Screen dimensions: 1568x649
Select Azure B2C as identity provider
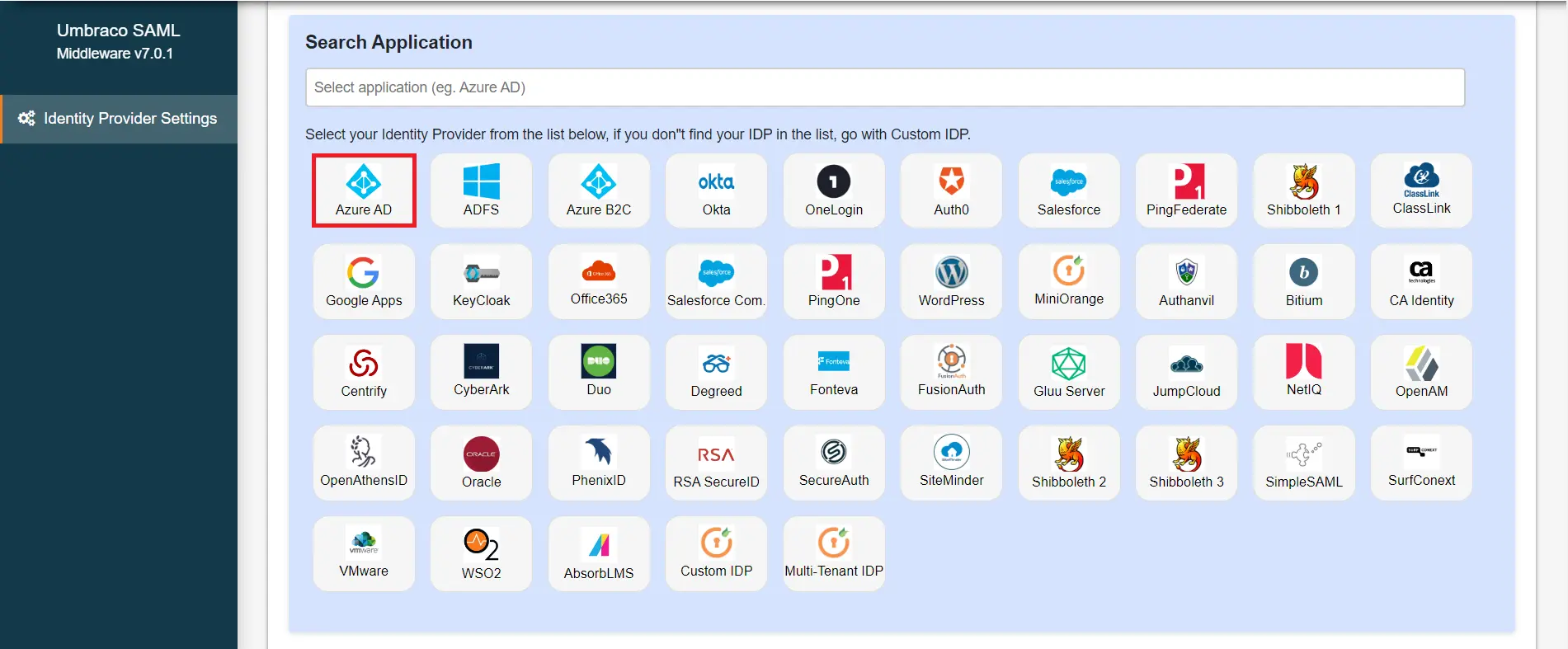pyautogui.click(x=599, y=190)
